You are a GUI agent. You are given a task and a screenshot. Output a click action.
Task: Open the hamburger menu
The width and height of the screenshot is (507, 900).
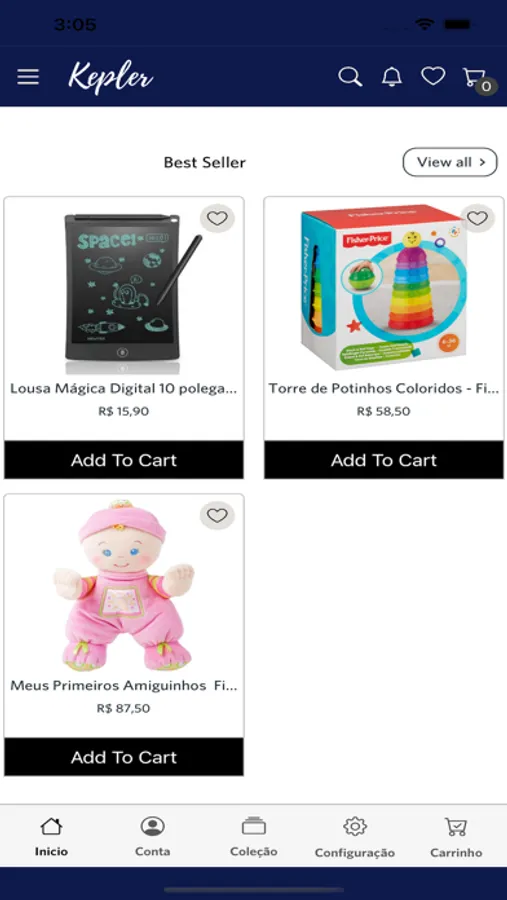28,77
